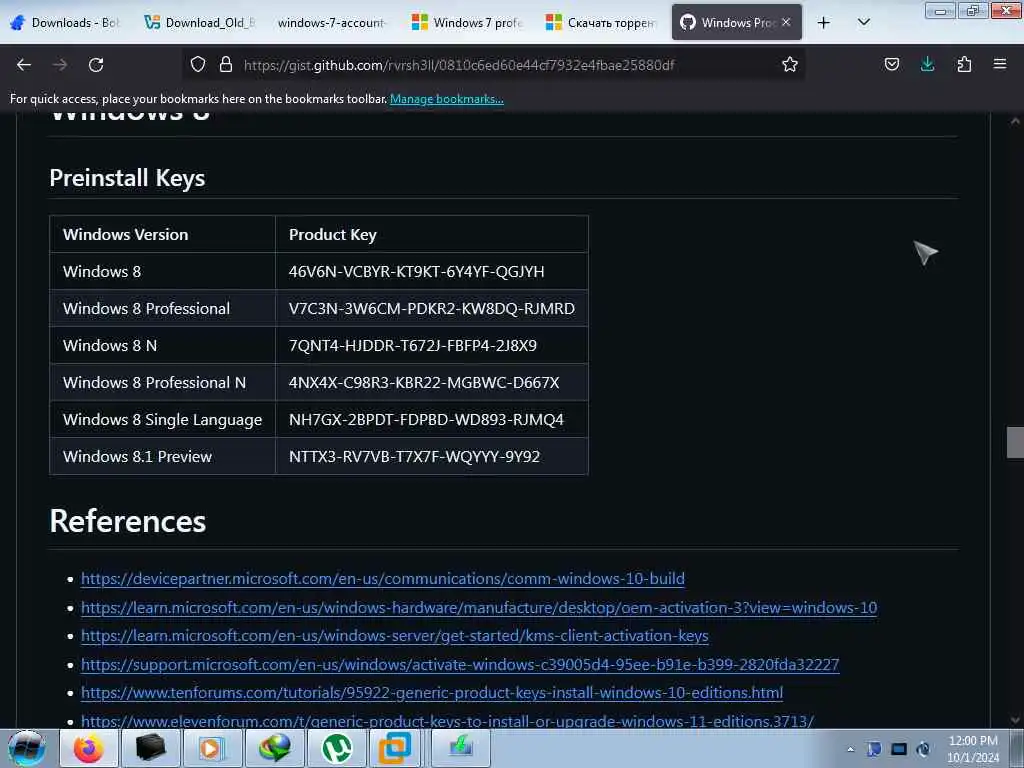Click the network monitor tray icon
This screenshot has height=768, width=1024.
click(899, 749)
